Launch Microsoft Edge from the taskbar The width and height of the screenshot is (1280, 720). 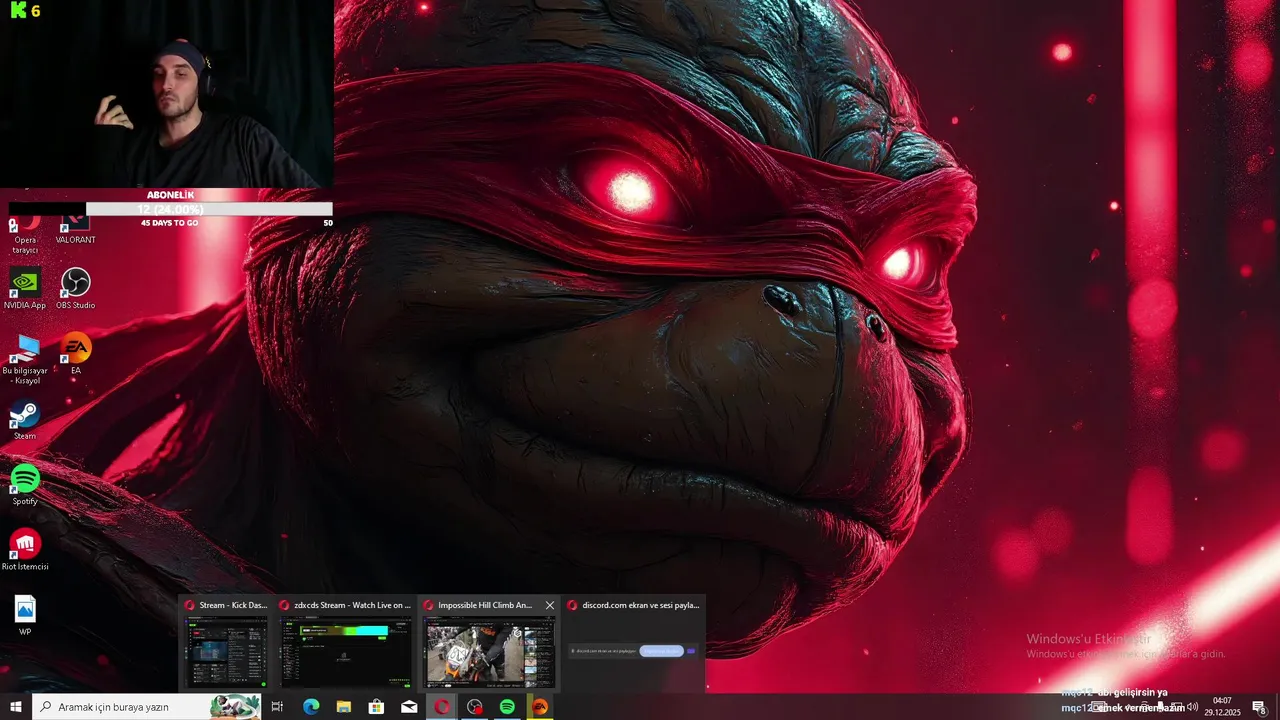point(311,707)
